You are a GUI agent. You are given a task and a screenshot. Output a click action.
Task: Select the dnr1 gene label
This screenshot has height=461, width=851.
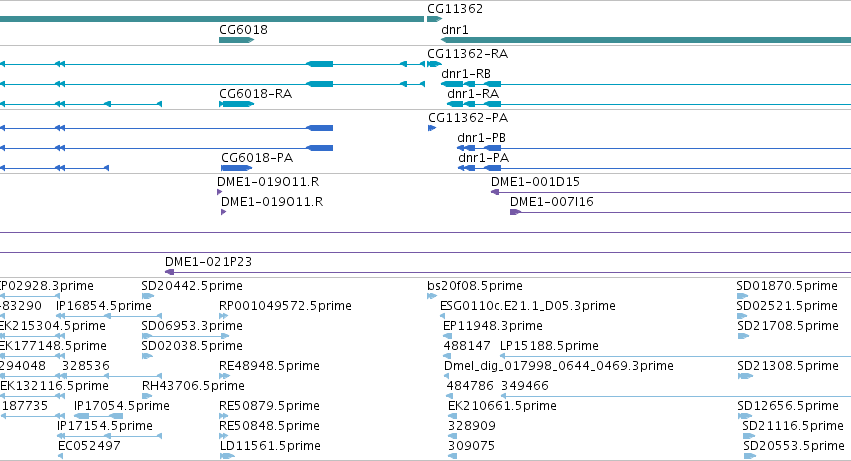pos(455,29)
